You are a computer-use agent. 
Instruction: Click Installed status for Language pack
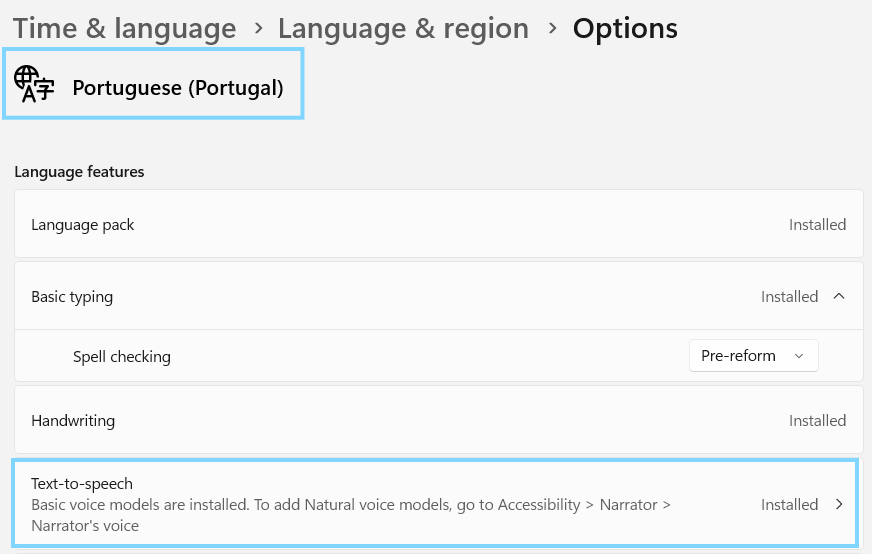817,225
